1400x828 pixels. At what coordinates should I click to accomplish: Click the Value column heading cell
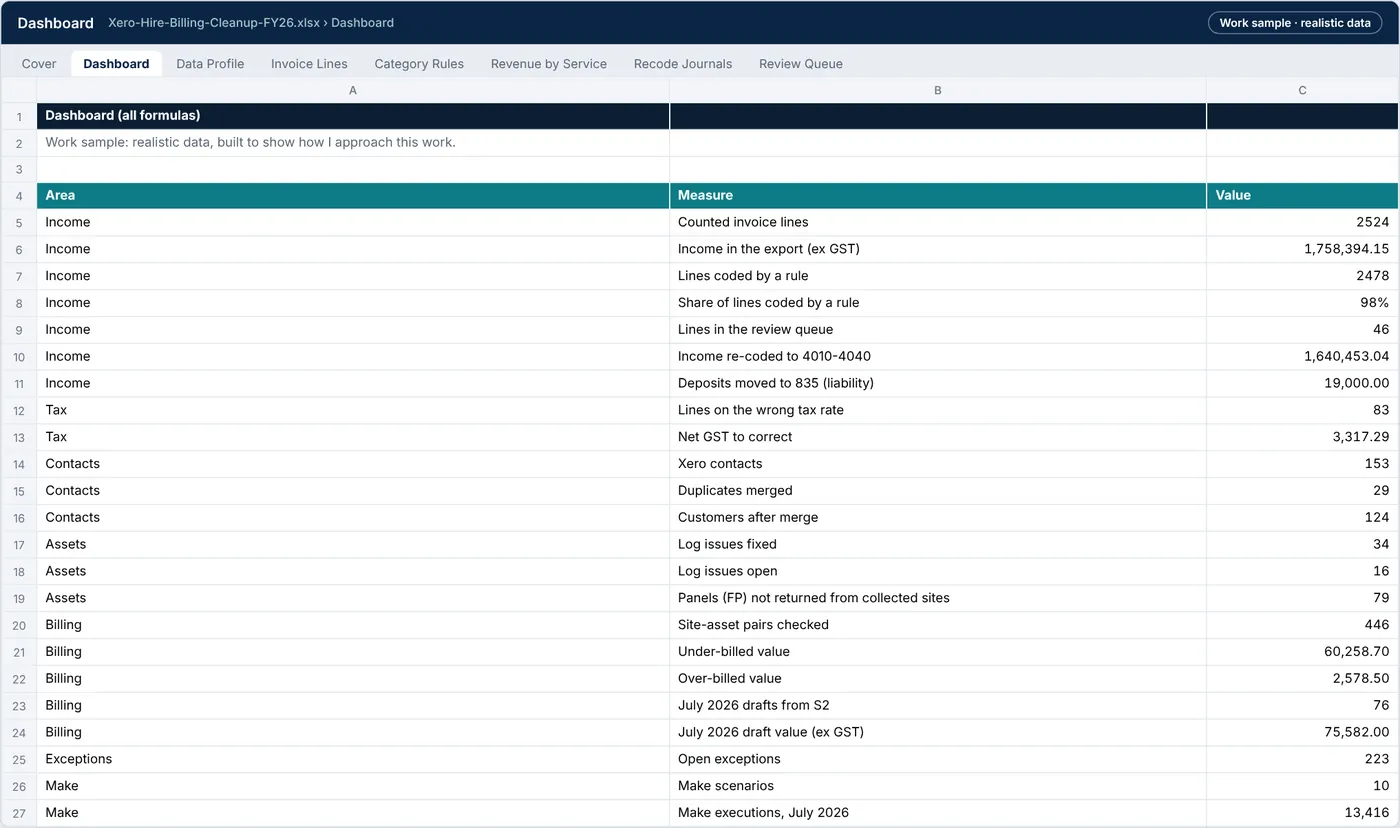tap(1303, 196)
